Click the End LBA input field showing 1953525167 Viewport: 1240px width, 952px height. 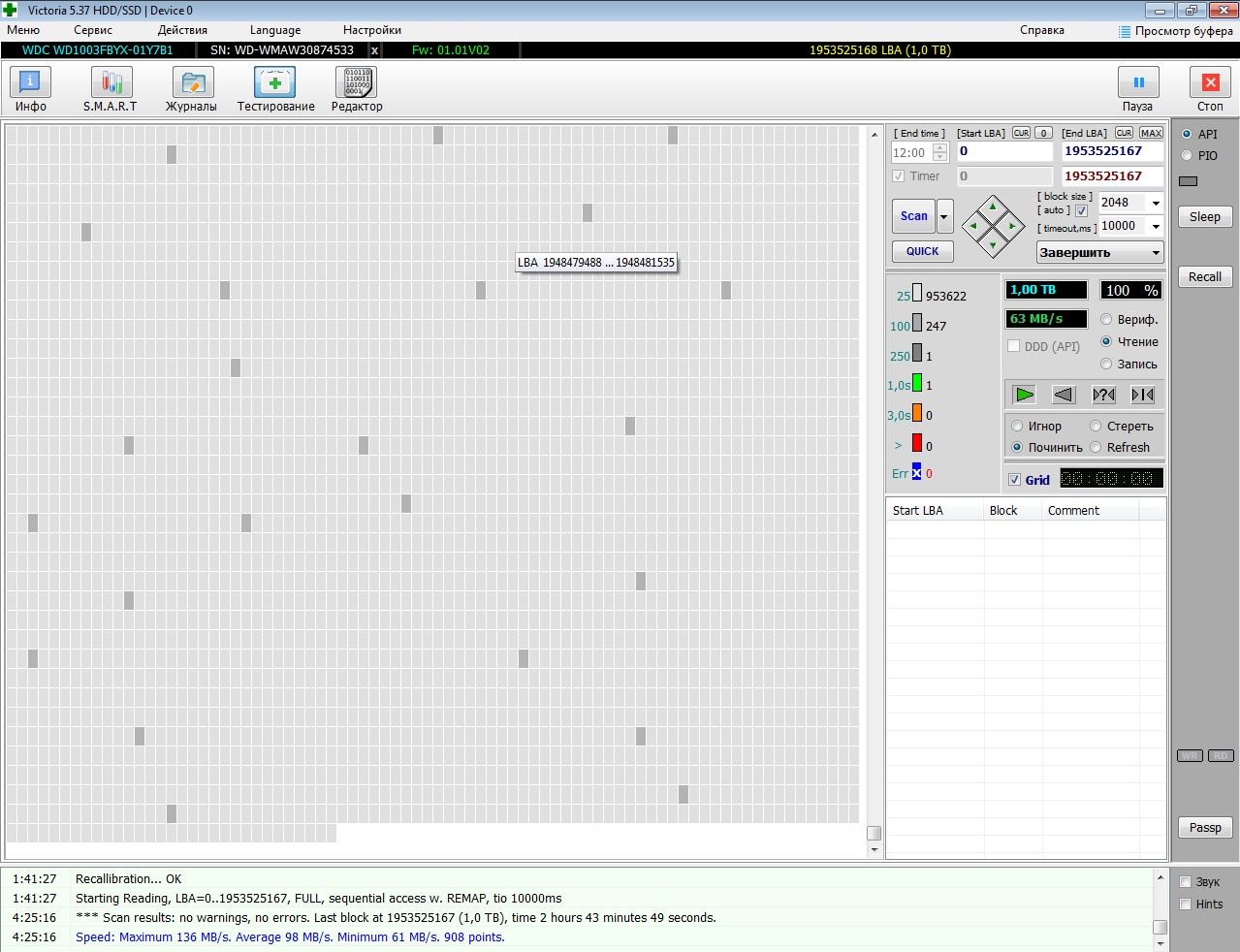pos(1112,151)
